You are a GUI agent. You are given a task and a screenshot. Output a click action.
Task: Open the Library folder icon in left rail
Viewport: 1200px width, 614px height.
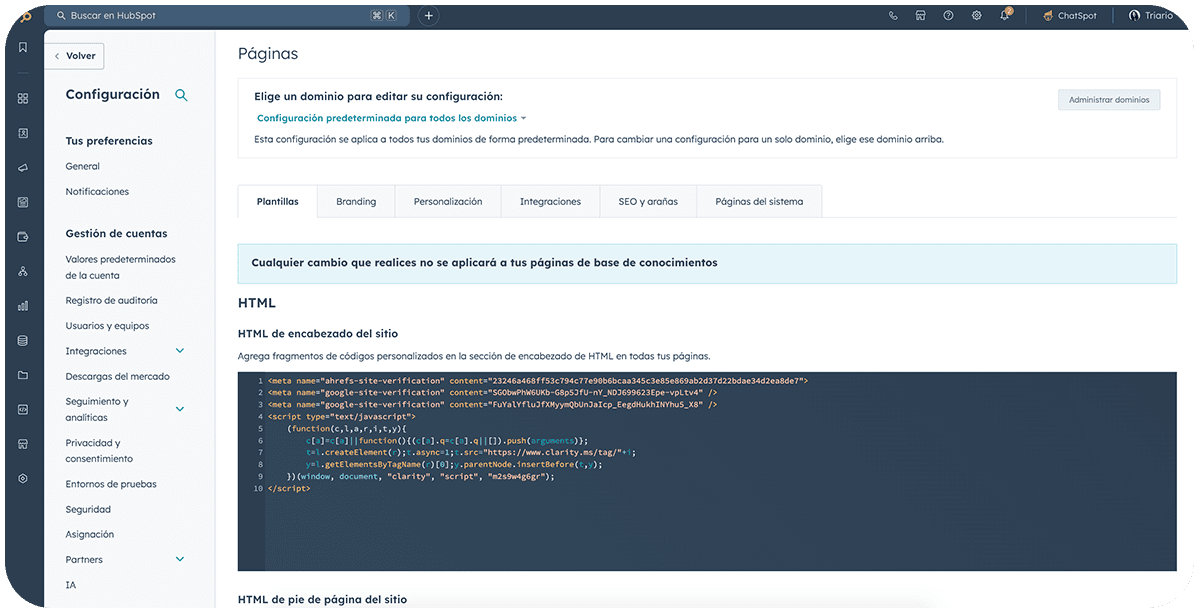pyautogui.click(x=23, y=375)
